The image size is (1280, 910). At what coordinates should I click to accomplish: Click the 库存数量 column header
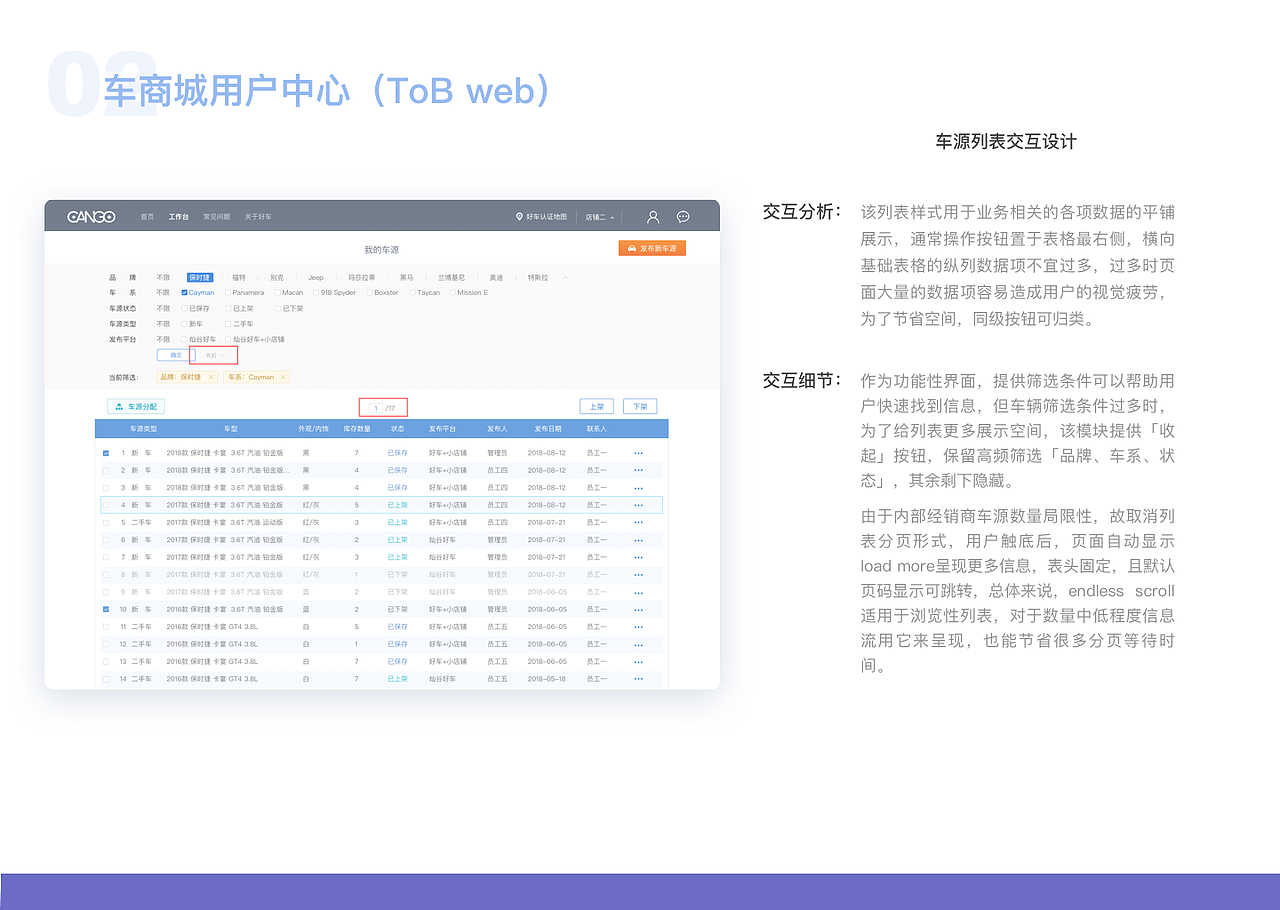click(x=357, y=428)
